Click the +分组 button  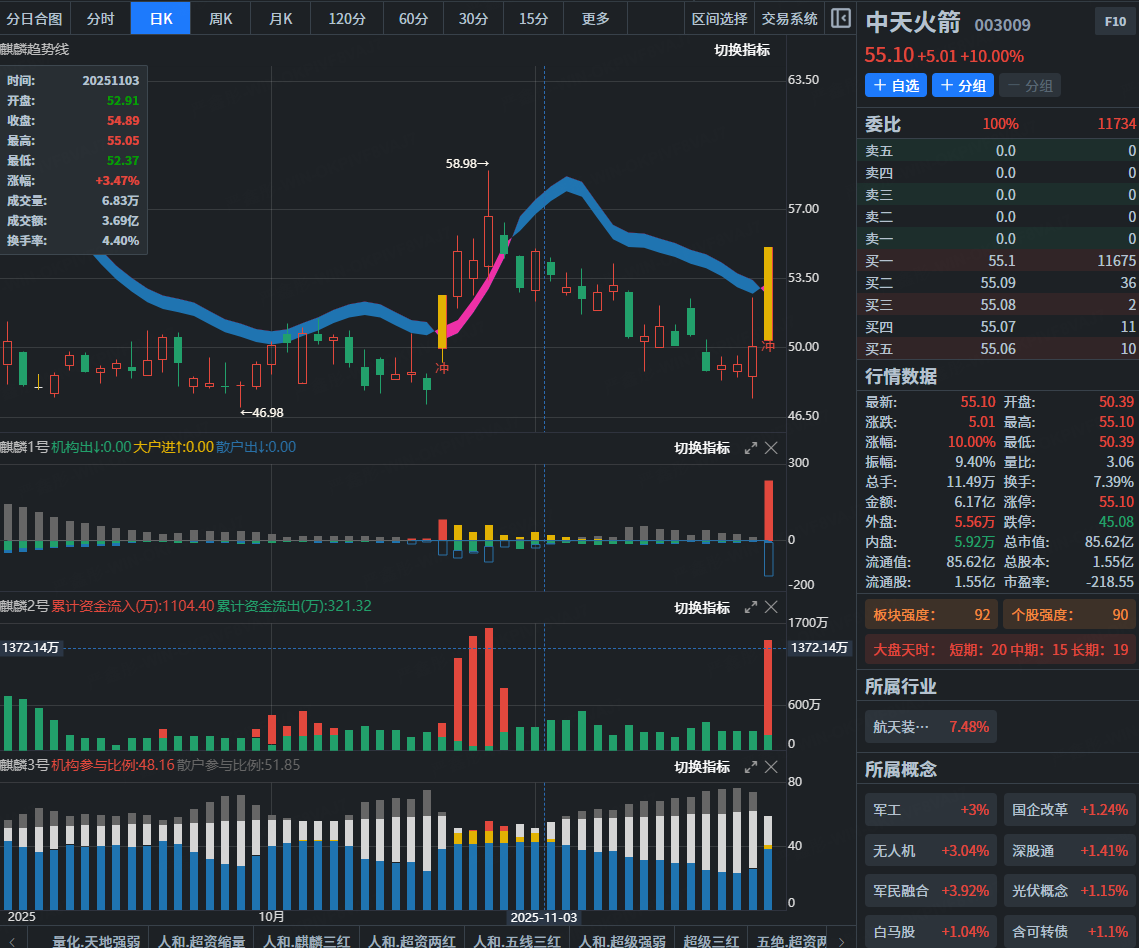pyautogui.click(x=963, y=86)
